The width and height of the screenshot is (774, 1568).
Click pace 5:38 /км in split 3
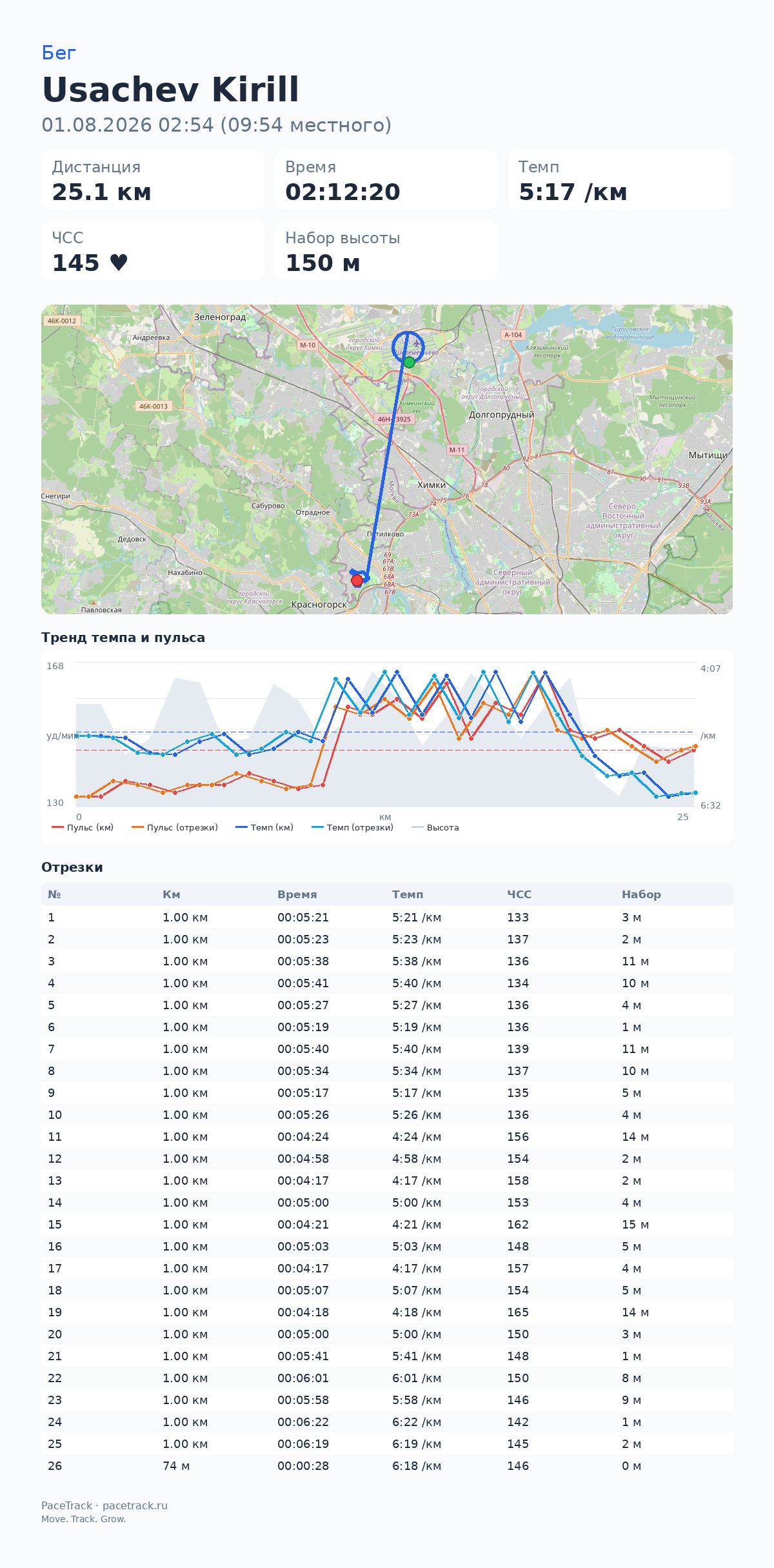pyautogui.click(x=417, y=961)
